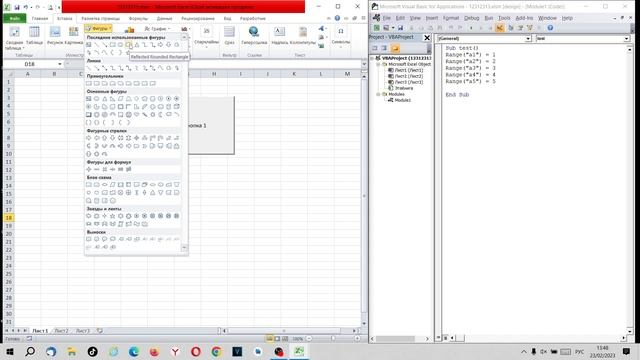Pick the highlighted rounded rectangle in recently used shapes
The height and width of the screenshot is (360, 640).
pyautogui.click(x=129, y=44)
